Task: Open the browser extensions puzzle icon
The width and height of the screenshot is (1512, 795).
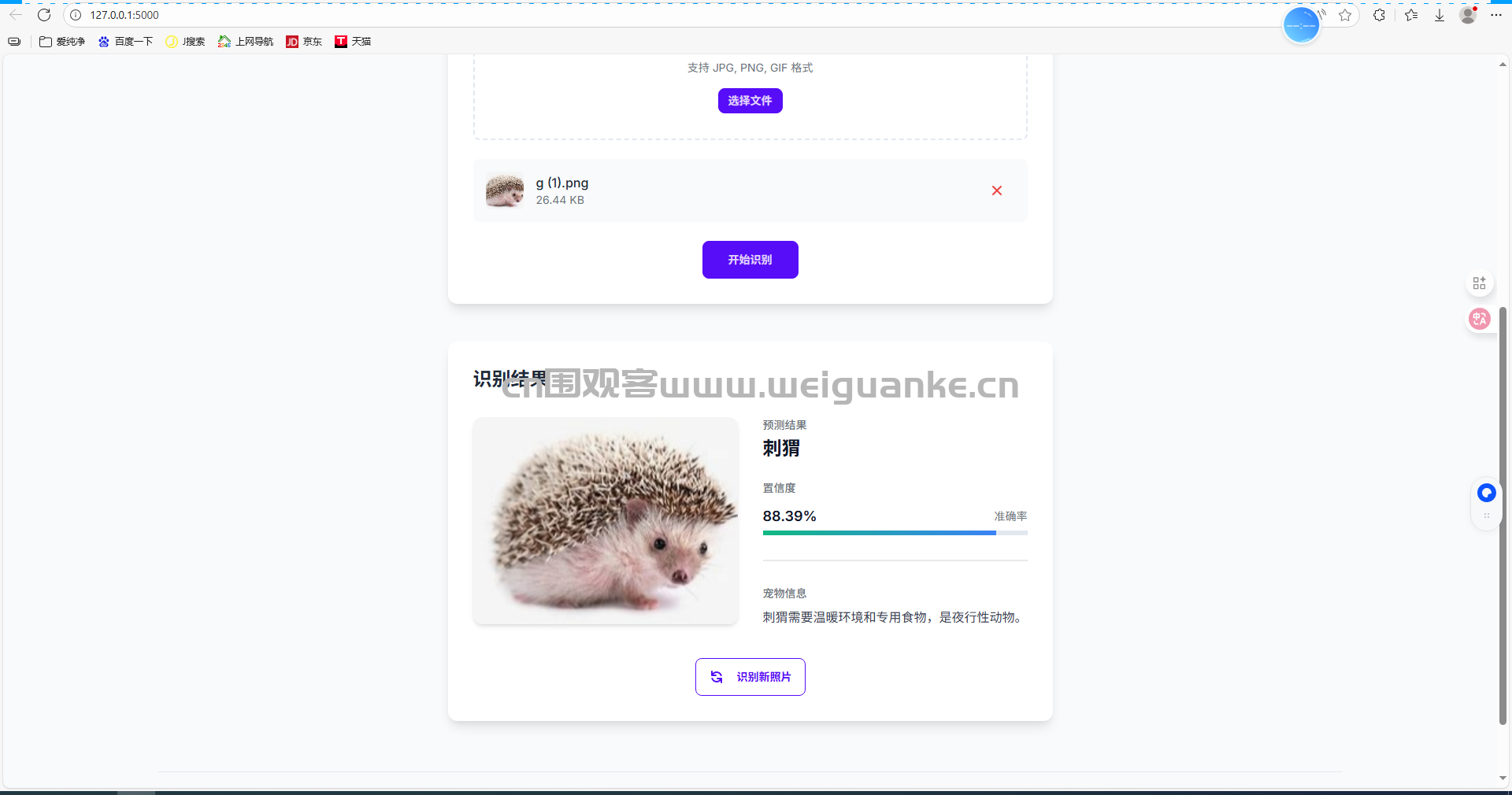Action: [1379, 15]
